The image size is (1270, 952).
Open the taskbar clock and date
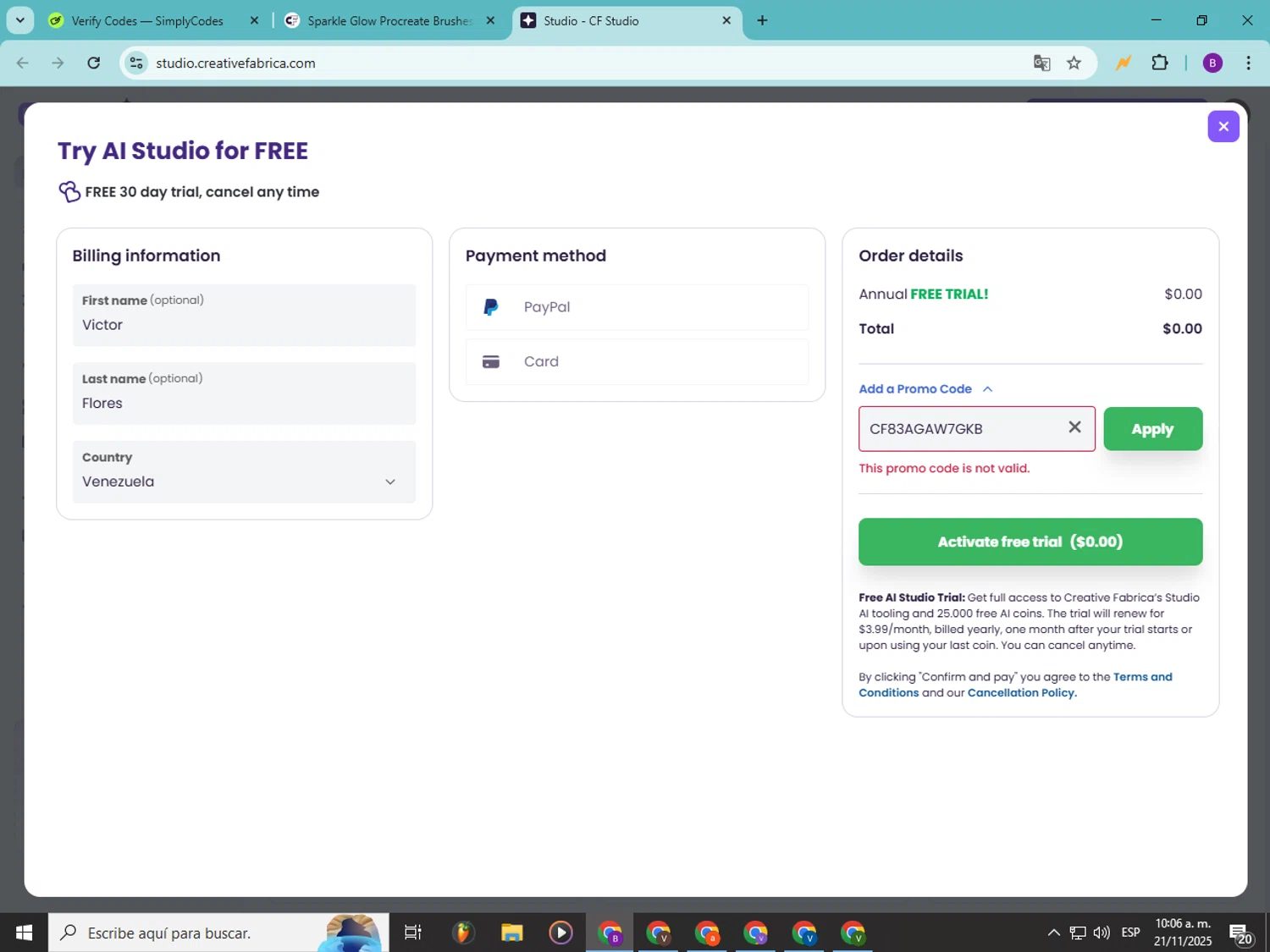(x=1183, y=933)
